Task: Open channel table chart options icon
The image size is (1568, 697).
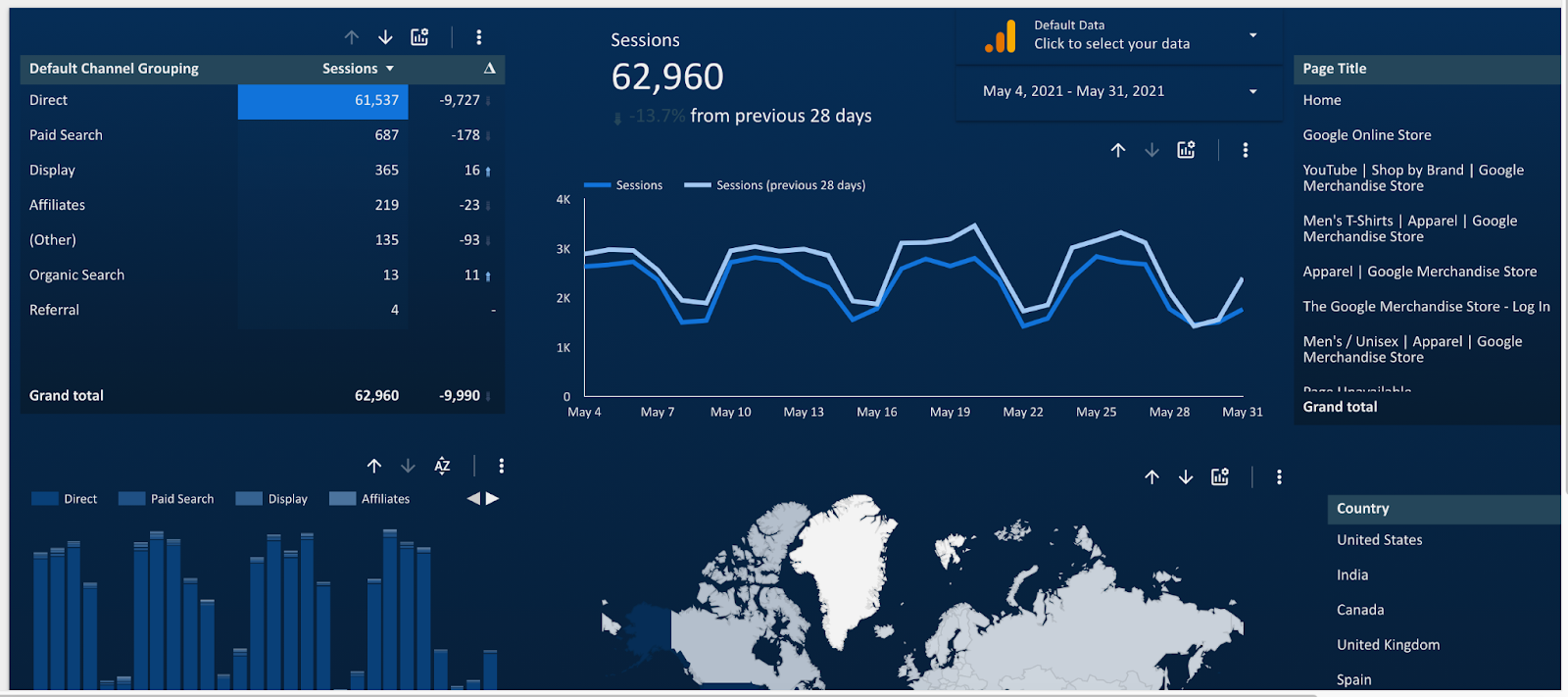Action: [x=419, y=37]
